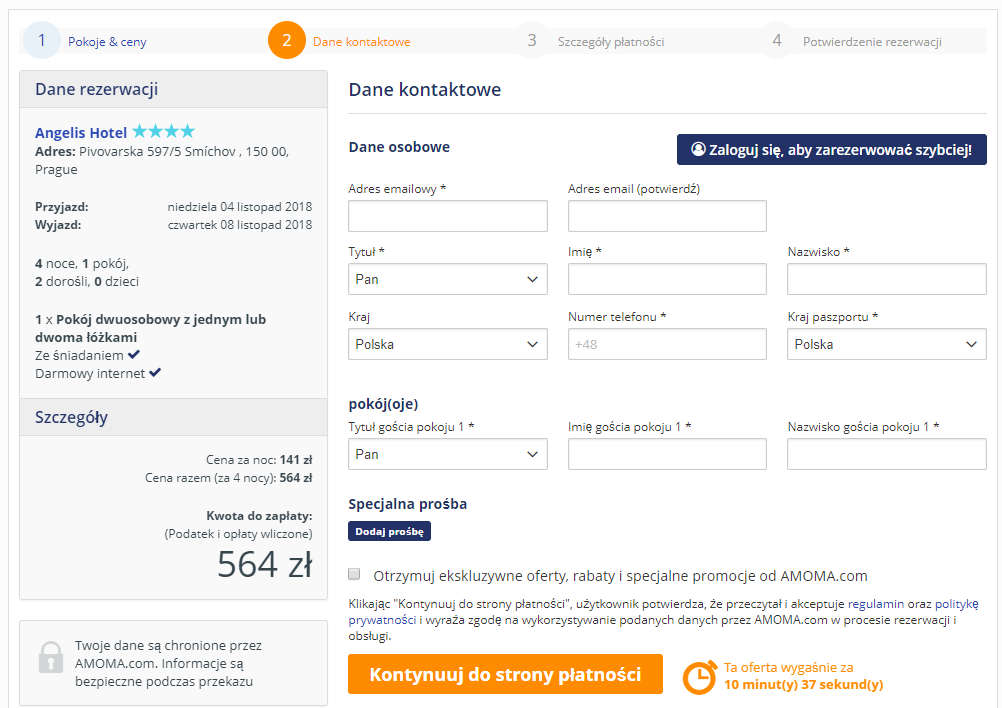Click step 1 circle Pokoje & ceny
Image resolution: width=1002 pixels, height=708 pixels.
[x=41, y=41]
